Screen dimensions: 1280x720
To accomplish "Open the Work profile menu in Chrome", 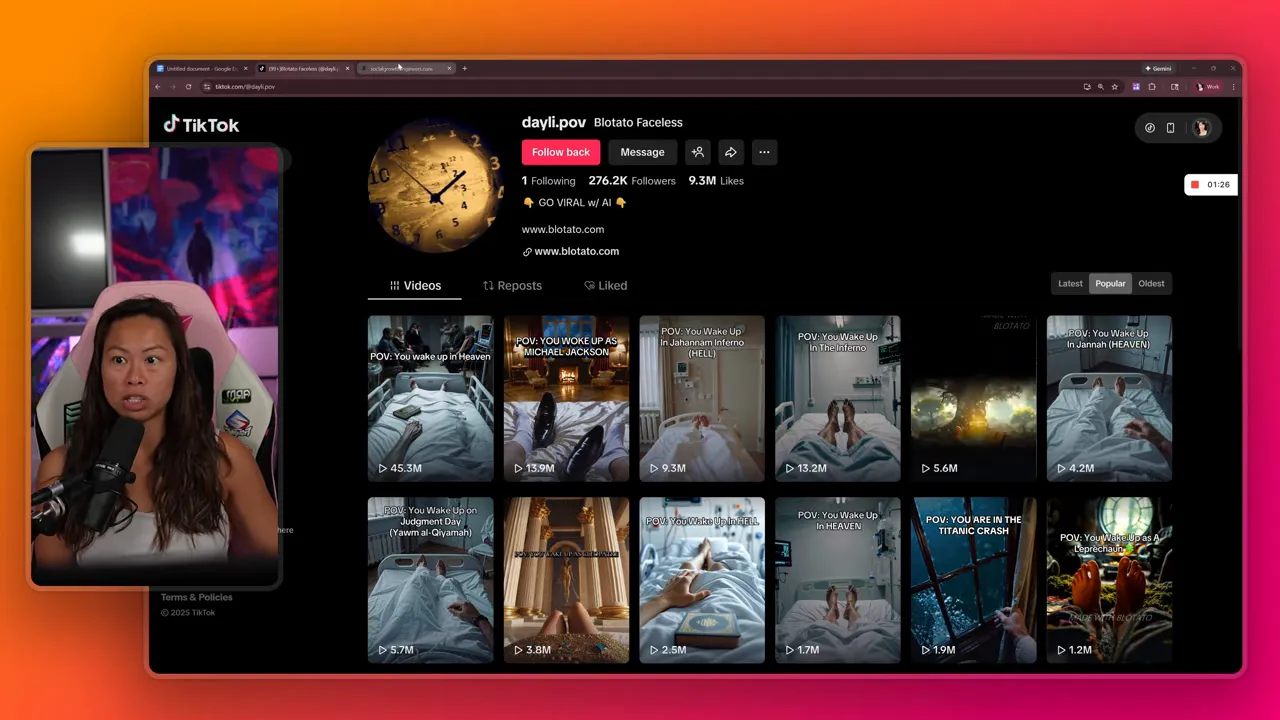I will 1208,87.
